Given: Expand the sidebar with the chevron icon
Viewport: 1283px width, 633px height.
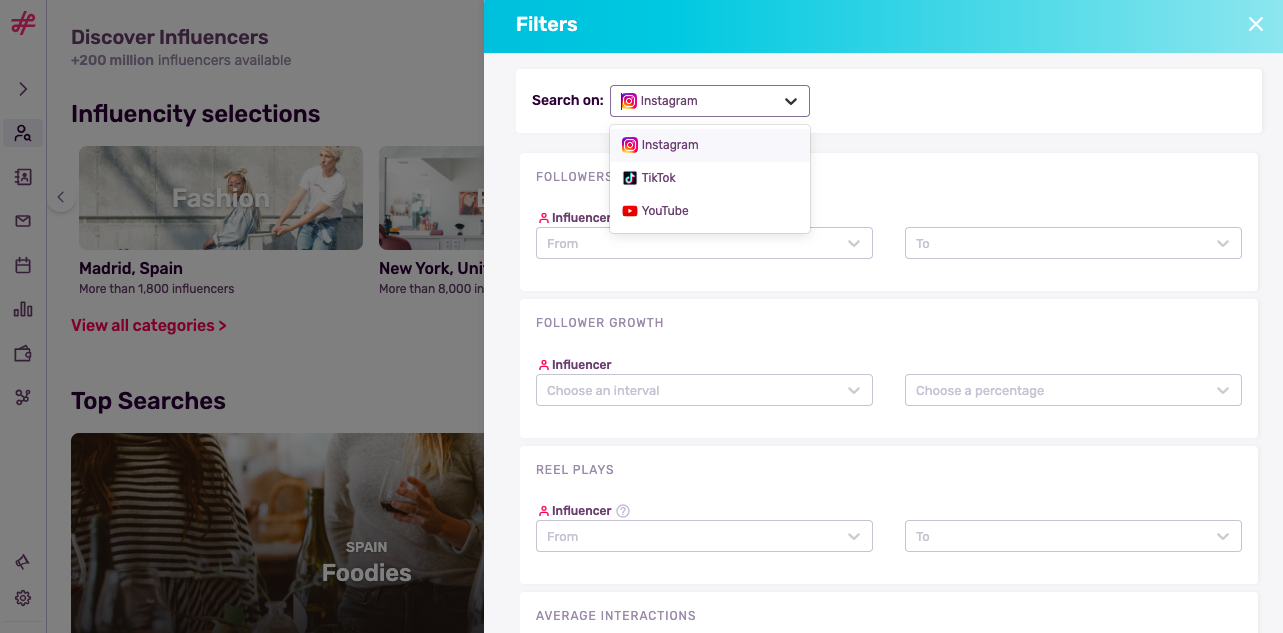Looking at the screenshot, I should pos(22,89).
